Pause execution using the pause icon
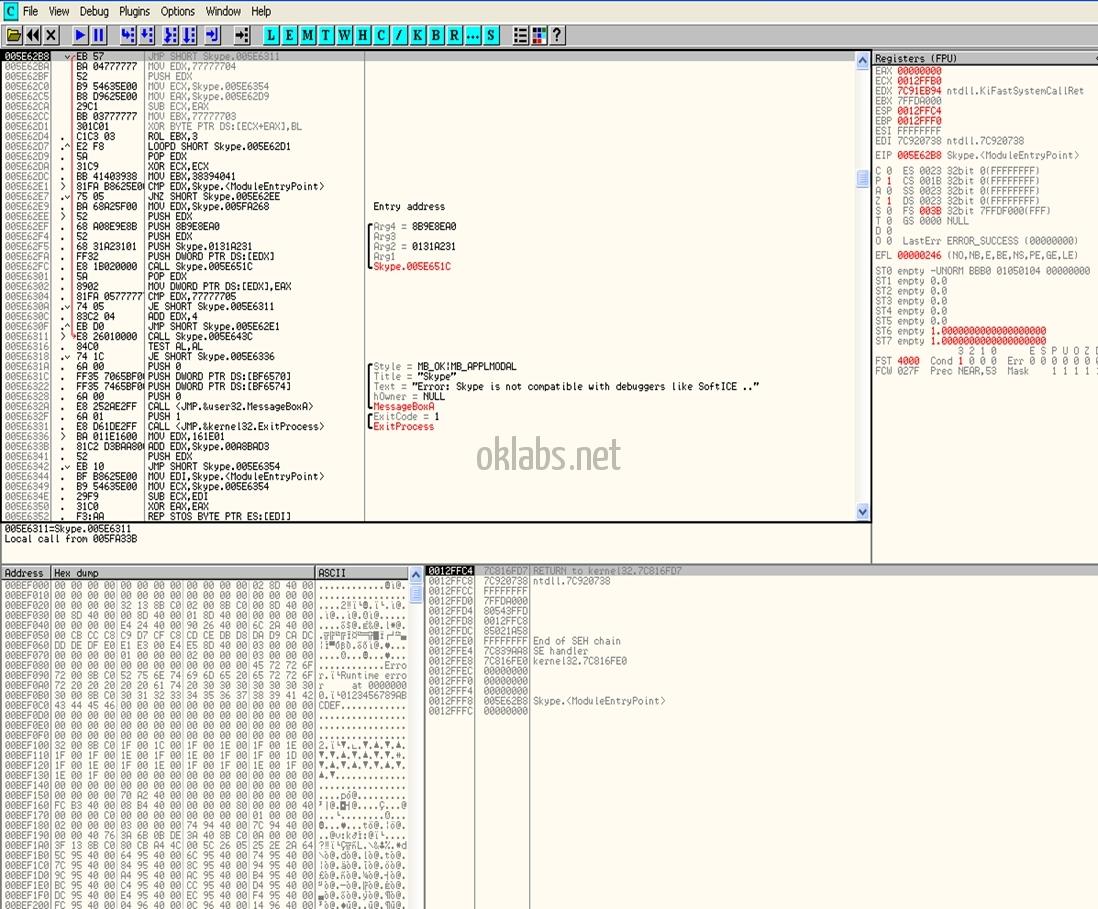This screenshot has width=1098, height=909. [x=99, y=35]
